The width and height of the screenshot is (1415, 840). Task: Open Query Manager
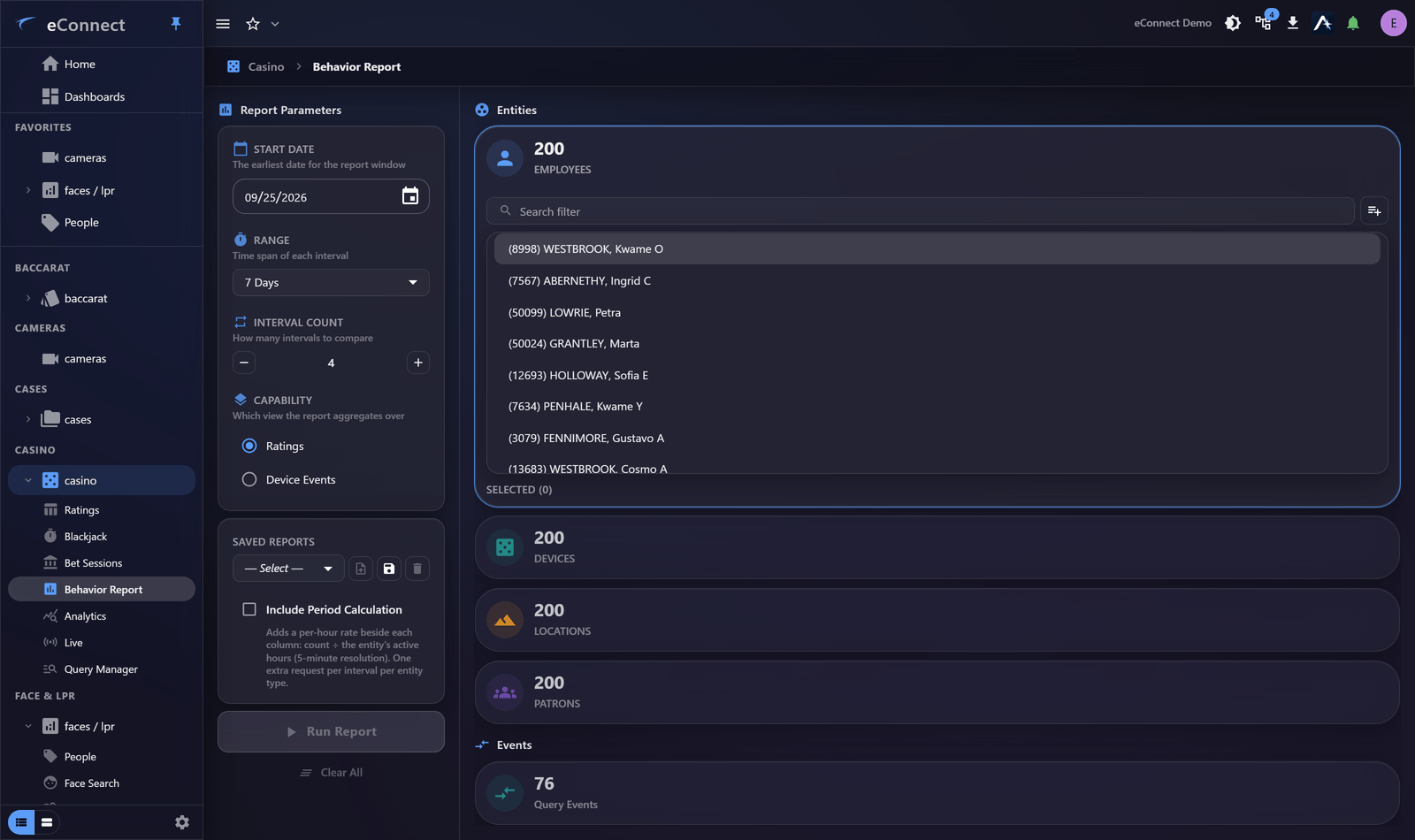pos(102,669)
